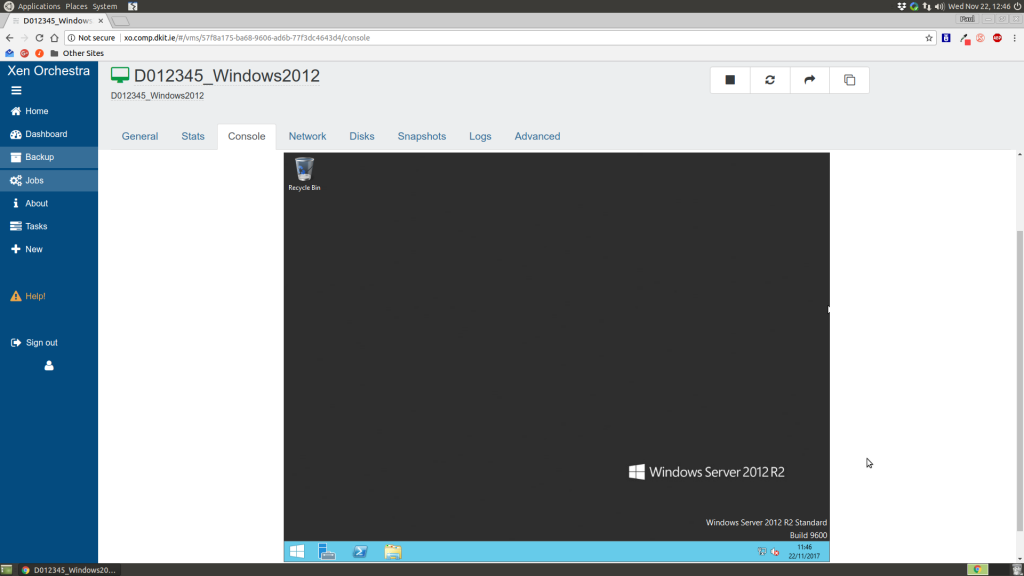Switch to the General tab

pos(140,136)
